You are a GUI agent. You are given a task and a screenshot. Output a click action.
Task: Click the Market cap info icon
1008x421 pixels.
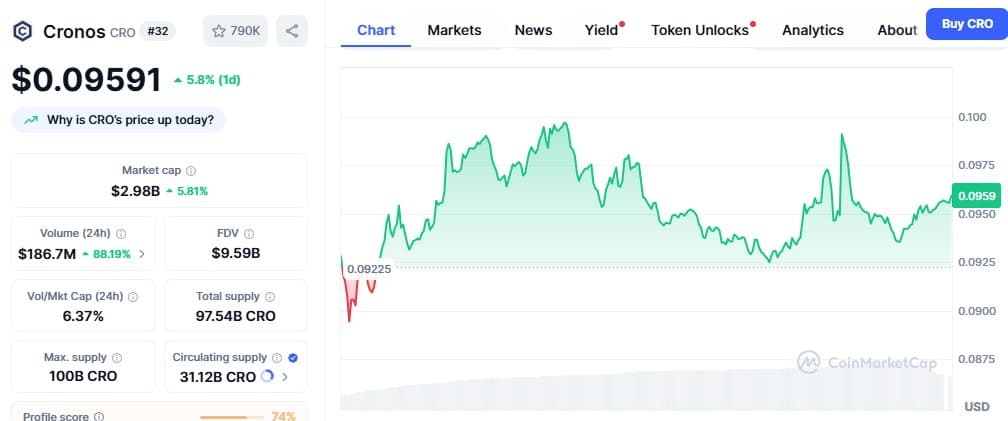point(191,171)
